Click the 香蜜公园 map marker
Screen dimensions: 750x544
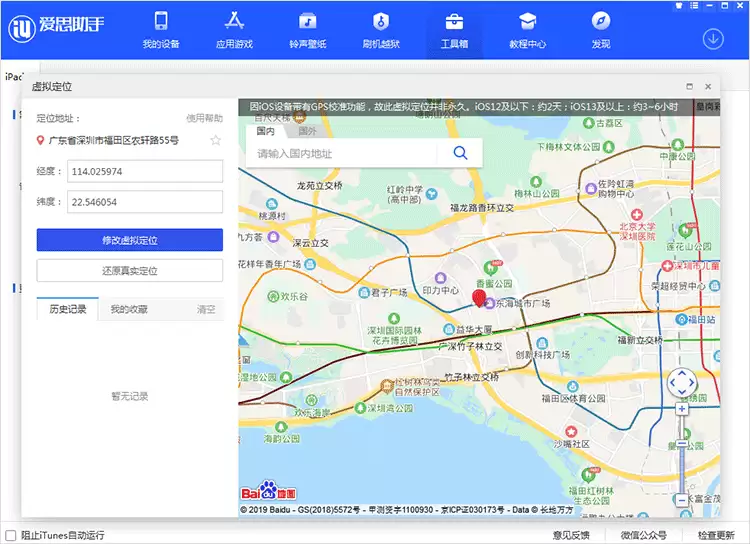(x=490, y=267)
